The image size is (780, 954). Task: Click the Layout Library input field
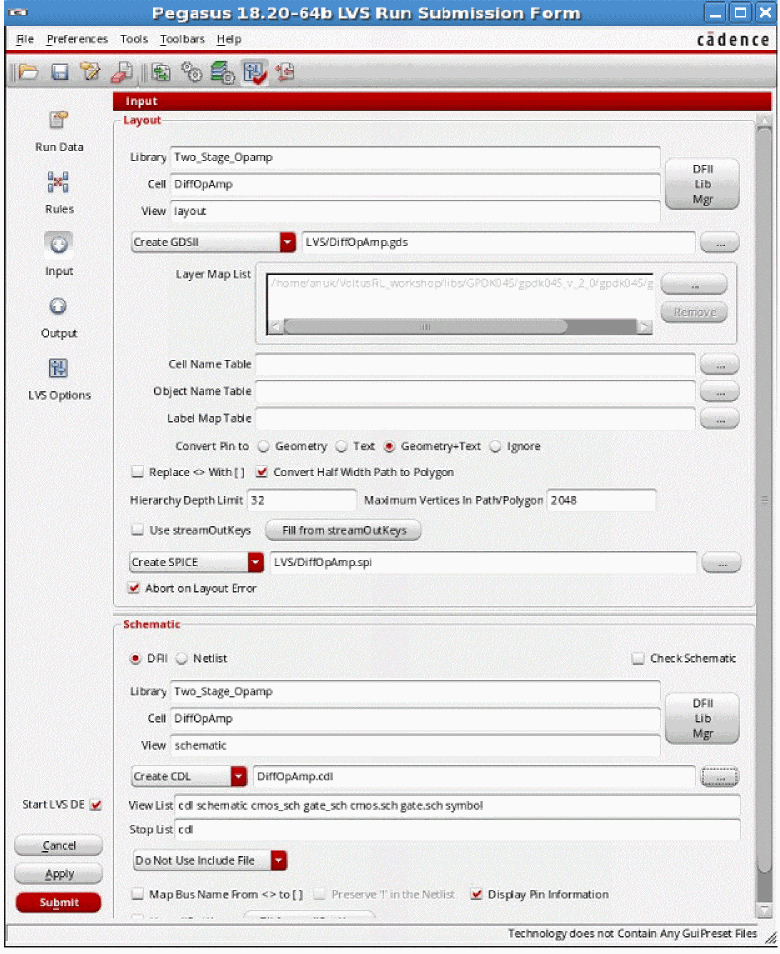[415, 158]
